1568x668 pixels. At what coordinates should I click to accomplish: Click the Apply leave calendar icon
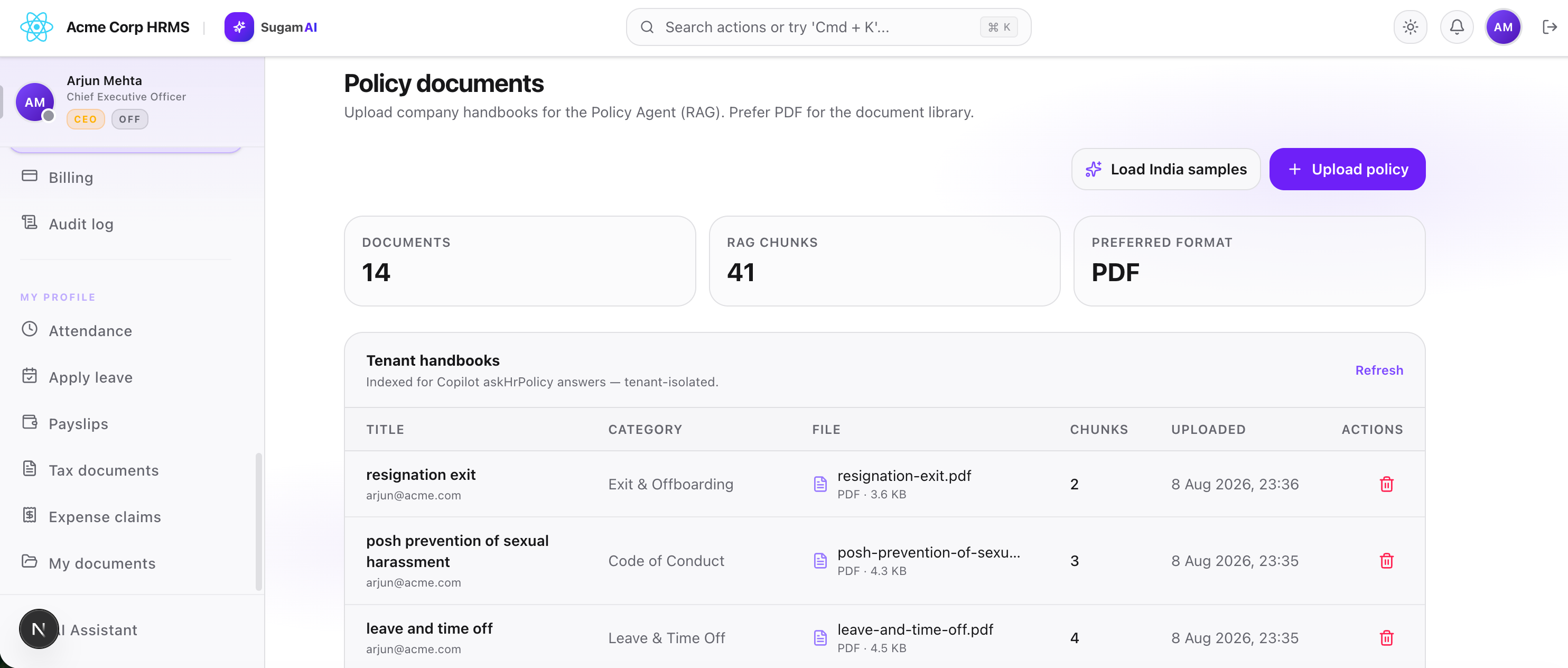29,376
